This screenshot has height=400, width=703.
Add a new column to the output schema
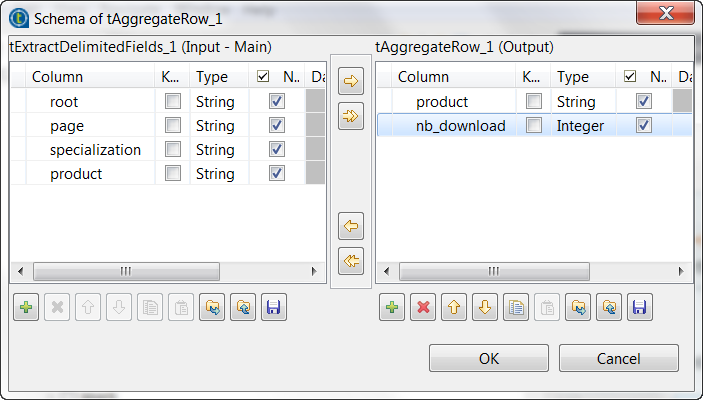tap(392, 308)
